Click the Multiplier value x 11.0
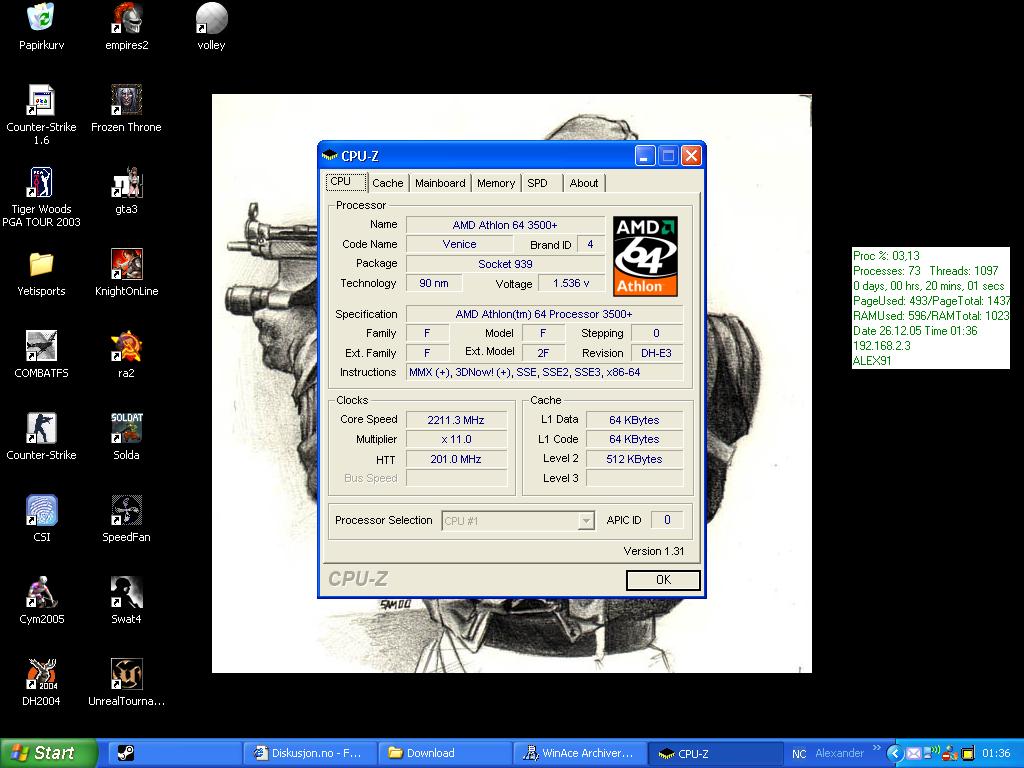Screen dimensions: 1024x768 click(456, 440)
